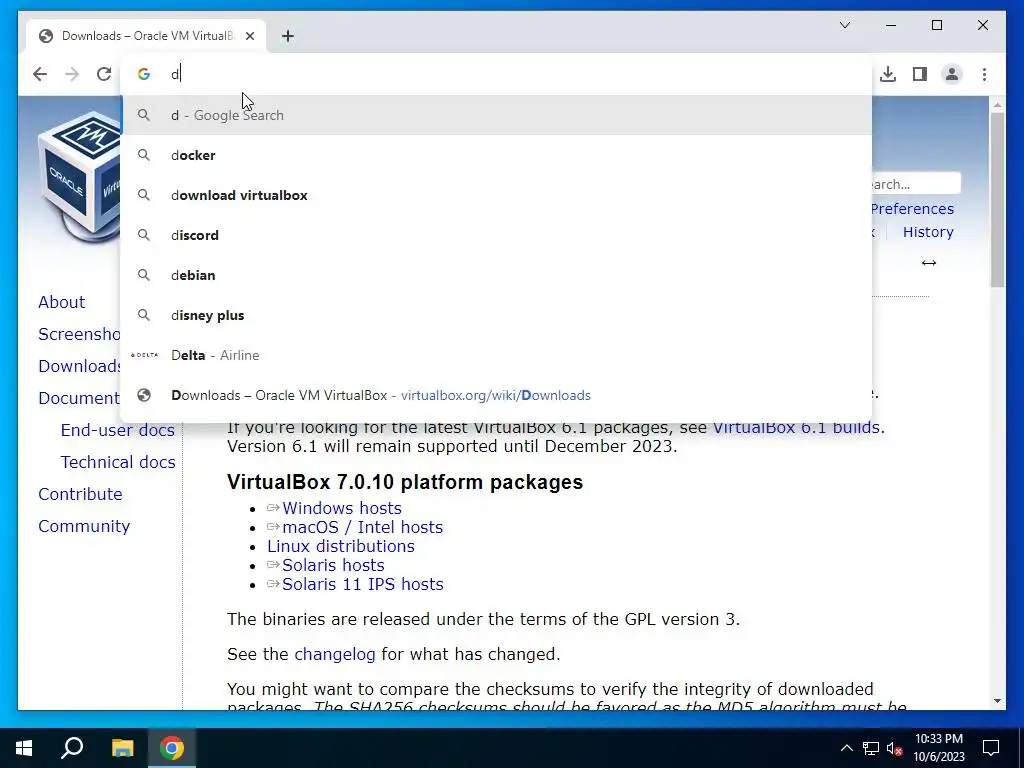Open the Technical docs link
The width and height of the screenshot is (1024, 768).
[118, 462]
